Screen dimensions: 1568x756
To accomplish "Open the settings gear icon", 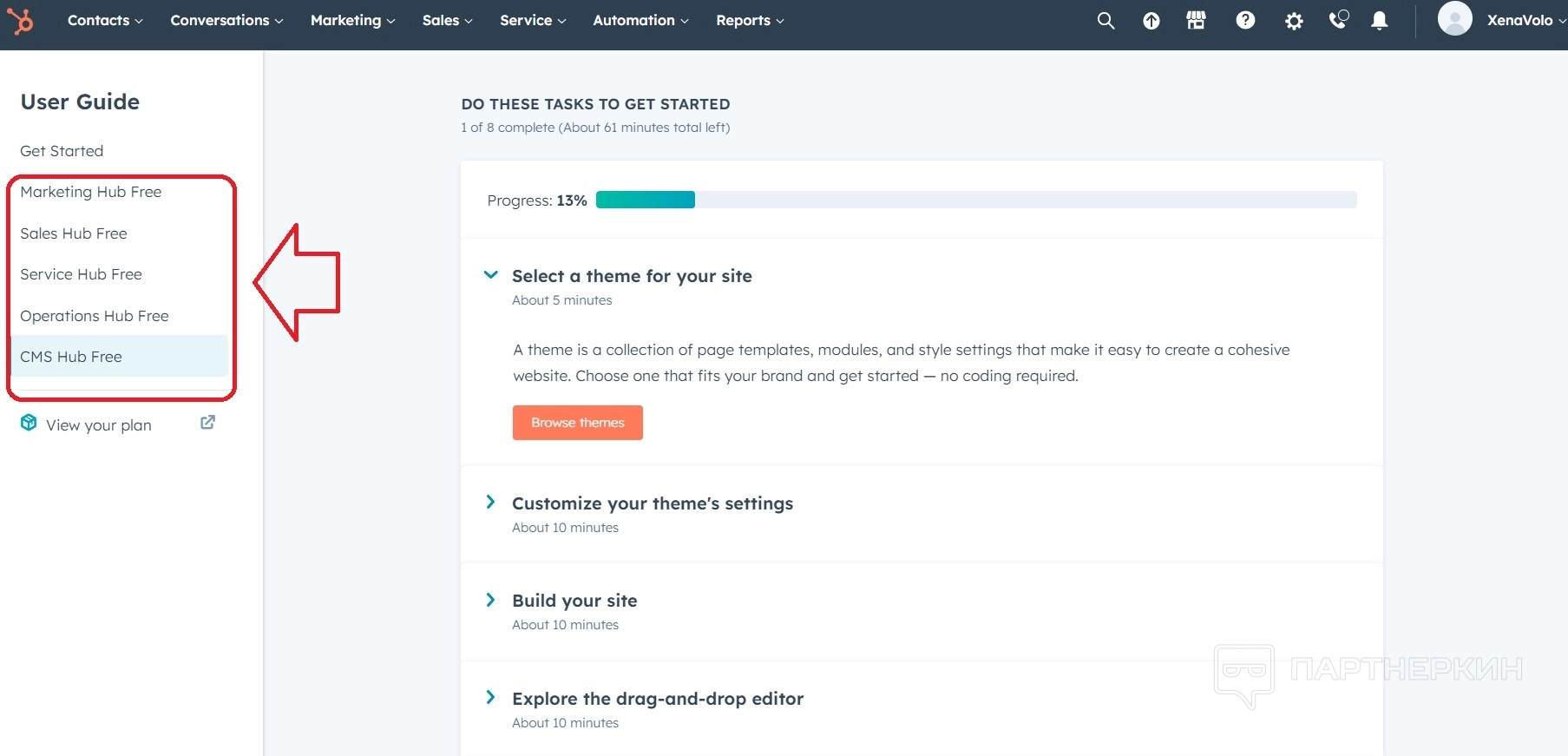I will 1294,21.
